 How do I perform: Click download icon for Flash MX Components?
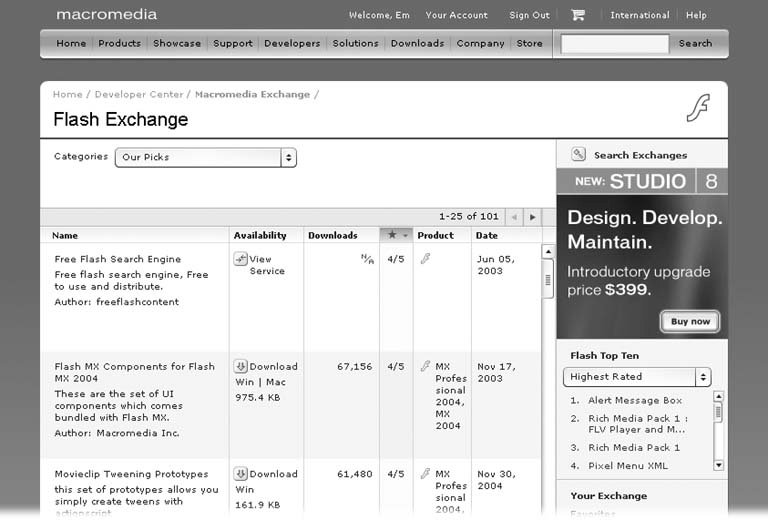pyautogui.click(x=240, y=366)
